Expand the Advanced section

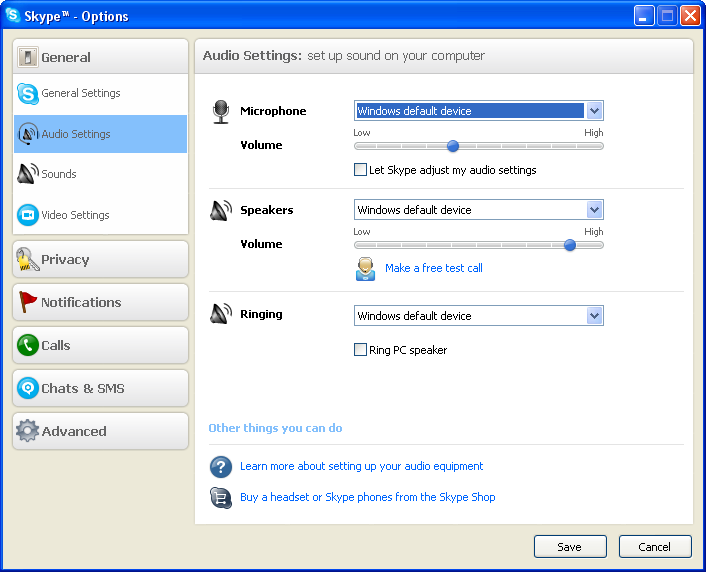pos(100,431)
